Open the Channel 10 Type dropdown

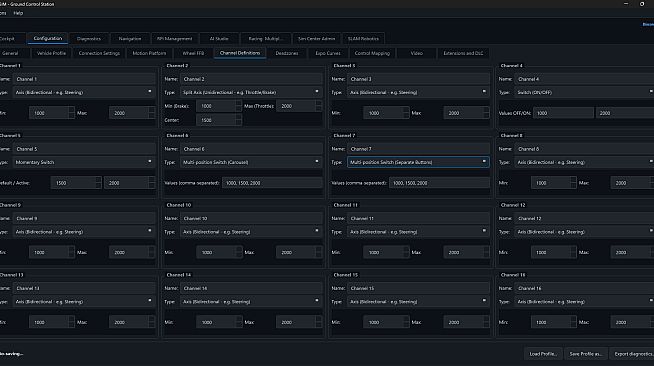tap(251, 232)
